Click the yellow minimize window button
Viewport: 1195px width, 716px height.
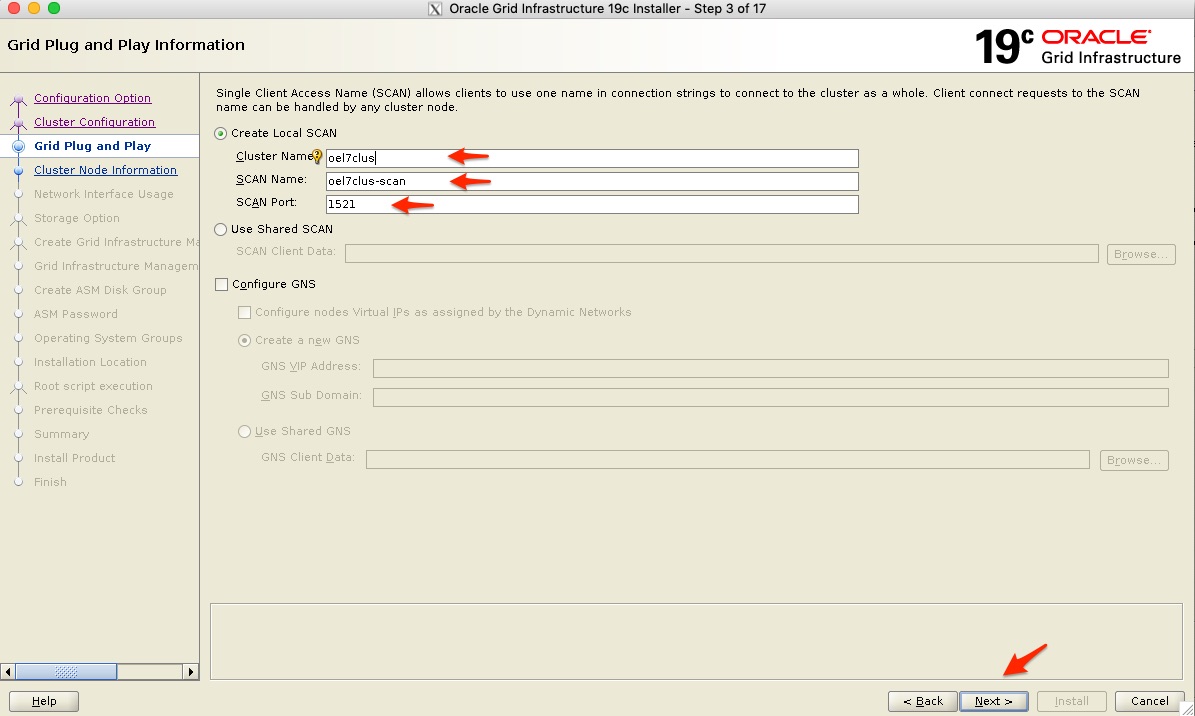point(34,8)
